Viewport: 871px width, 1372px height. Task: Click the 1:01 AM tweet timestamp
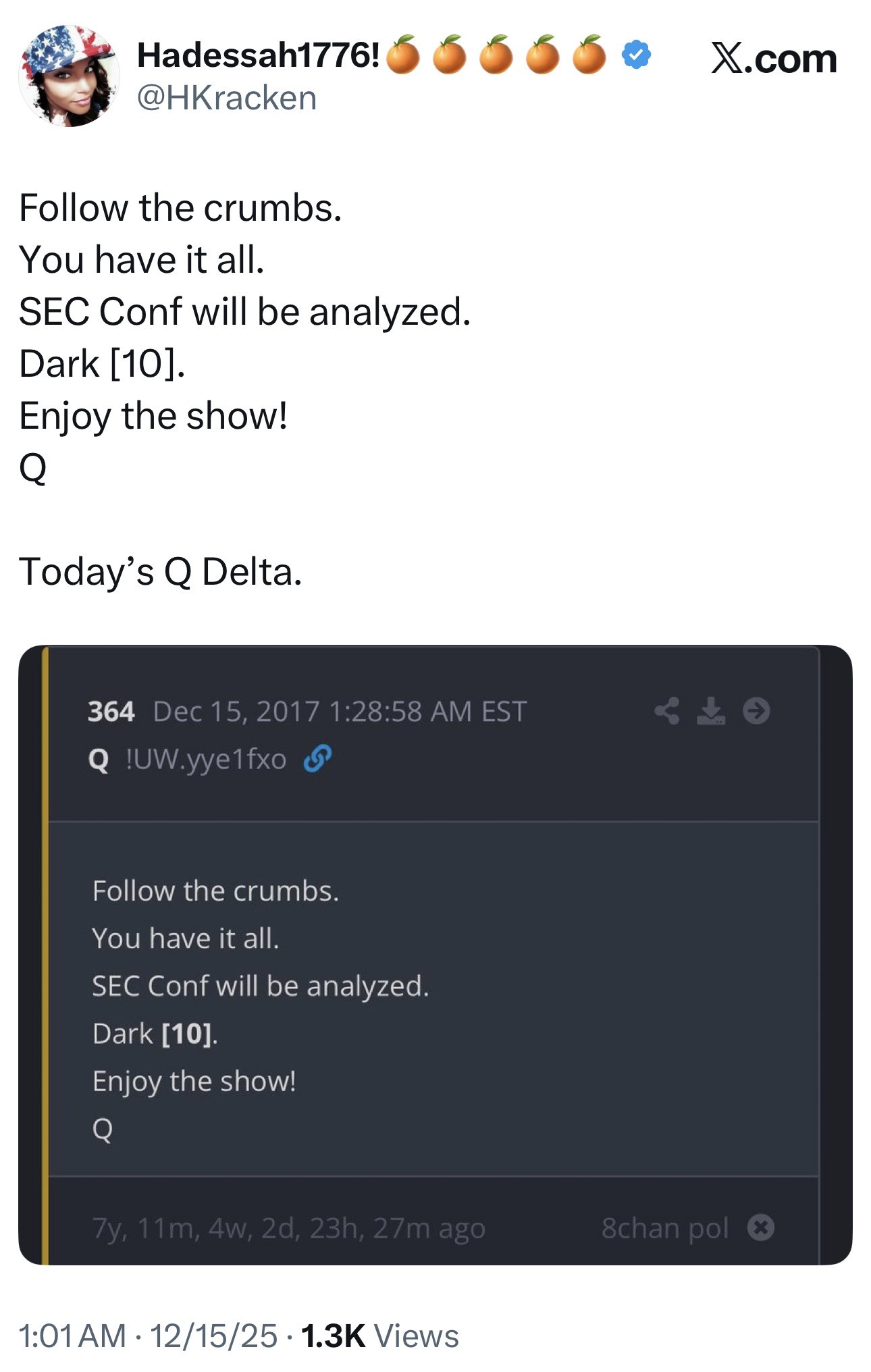click(x=72, y=1336)
